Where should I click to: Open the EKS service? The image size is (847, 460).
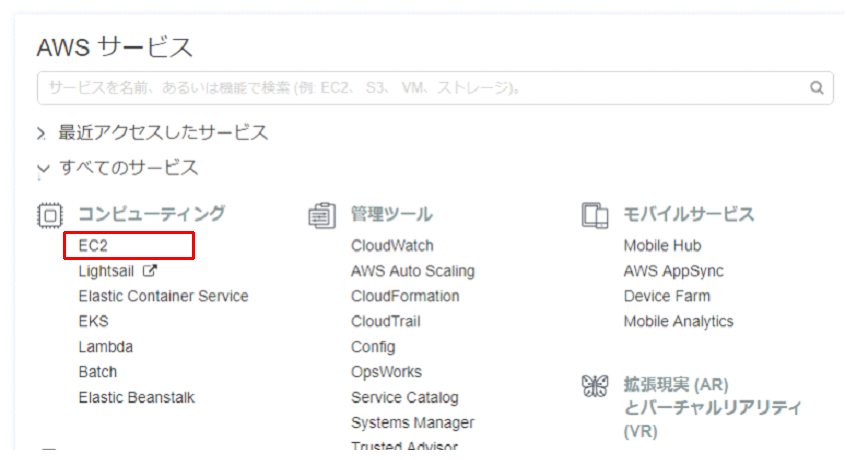tap(93, 321)
